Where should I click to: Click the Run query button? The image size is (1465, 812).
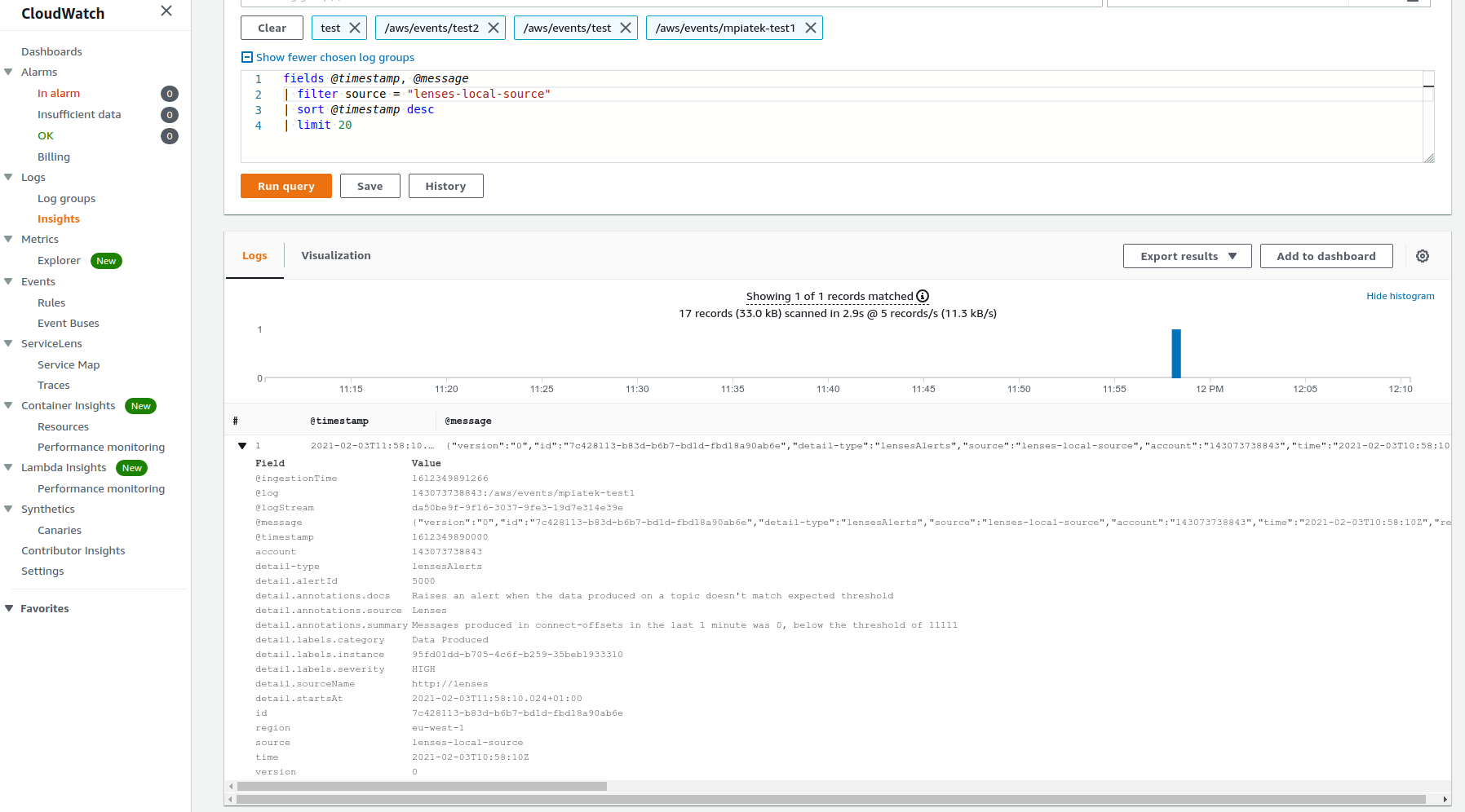[x=286, y=186]
